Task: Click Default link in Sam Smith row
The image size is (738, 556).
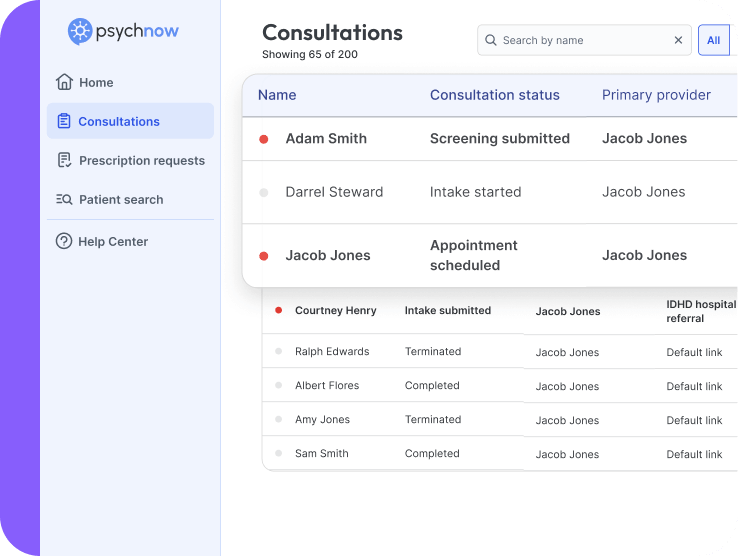Action: [694, 454]
